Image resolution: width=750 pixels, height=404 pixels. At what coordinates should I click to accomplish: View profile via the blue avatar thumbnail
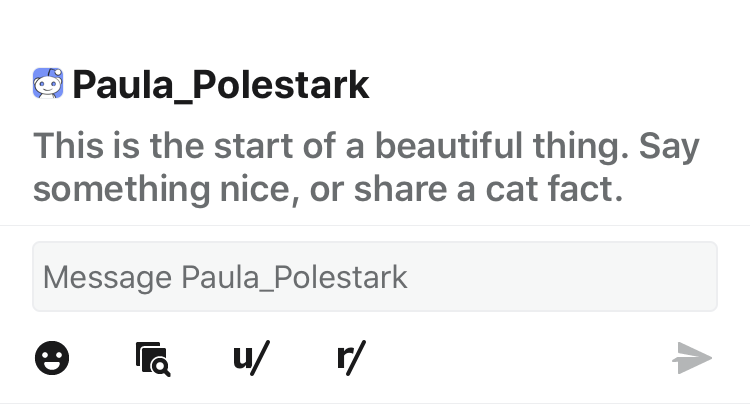click(49, 85)
